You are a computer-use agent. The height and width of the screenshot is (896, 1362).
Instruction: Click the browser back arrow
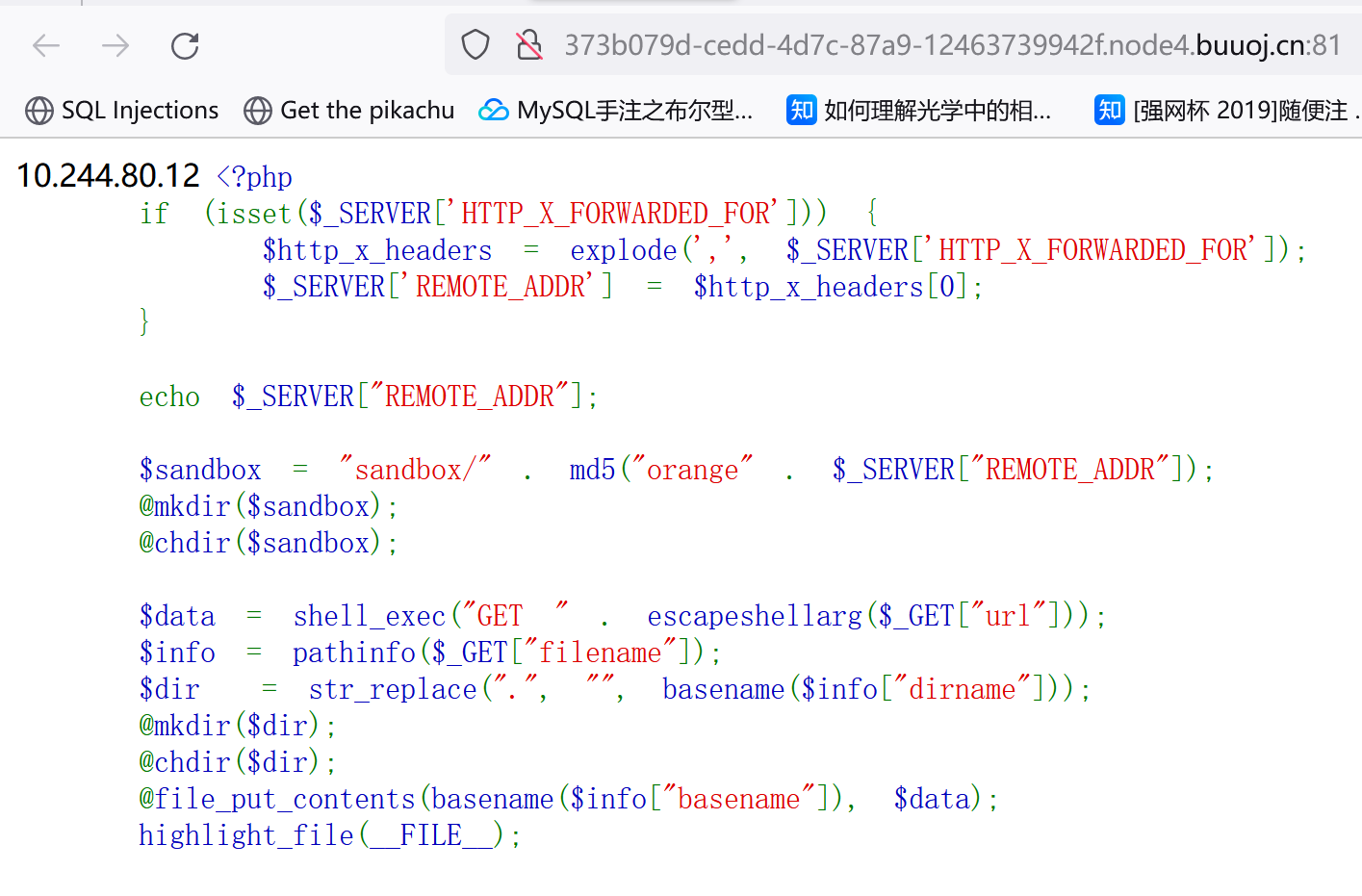[x=46, y=45]
